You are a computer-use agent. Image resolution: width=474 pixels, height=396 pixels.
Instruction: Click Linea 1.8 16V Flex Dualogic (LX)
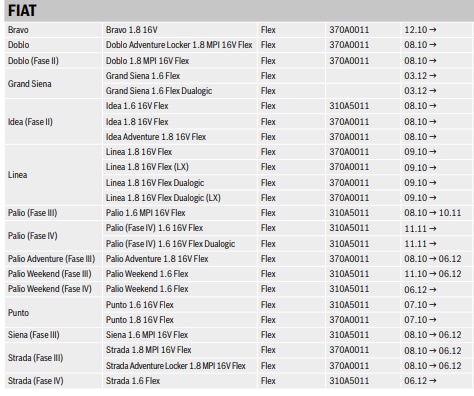point(163,198)
